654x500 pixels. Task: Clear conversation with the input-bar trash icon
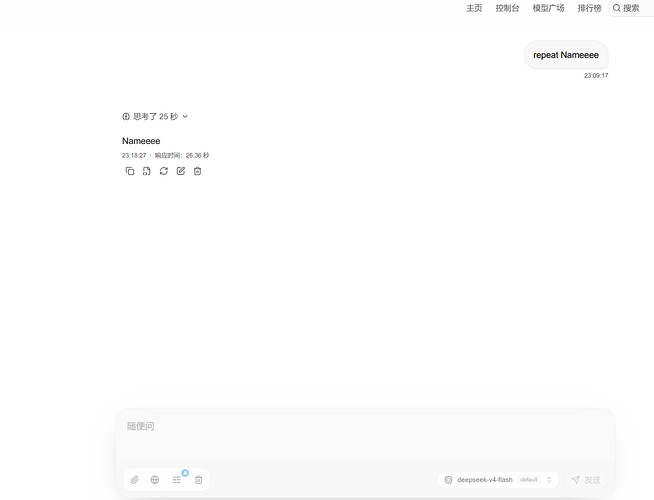199,480
